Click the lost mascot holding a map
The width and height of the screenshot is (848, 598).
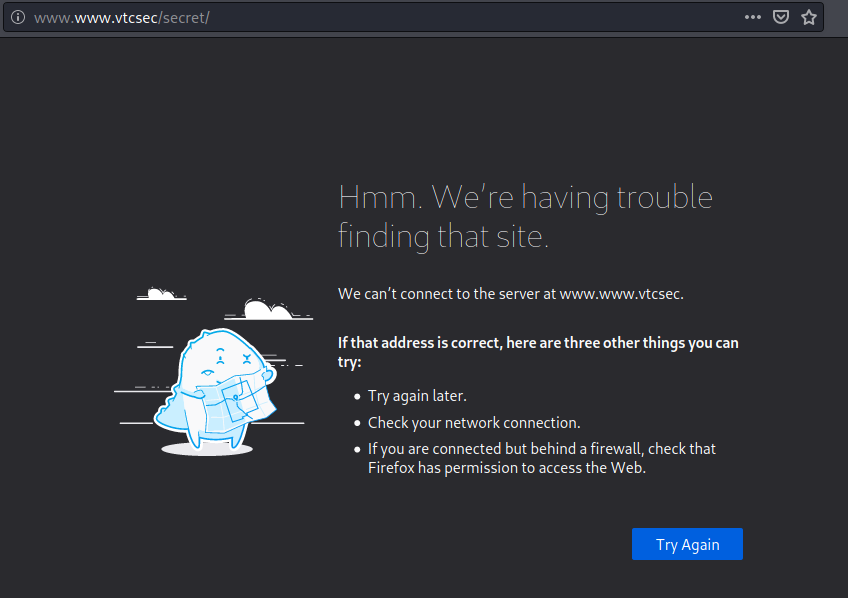point(215,390)
